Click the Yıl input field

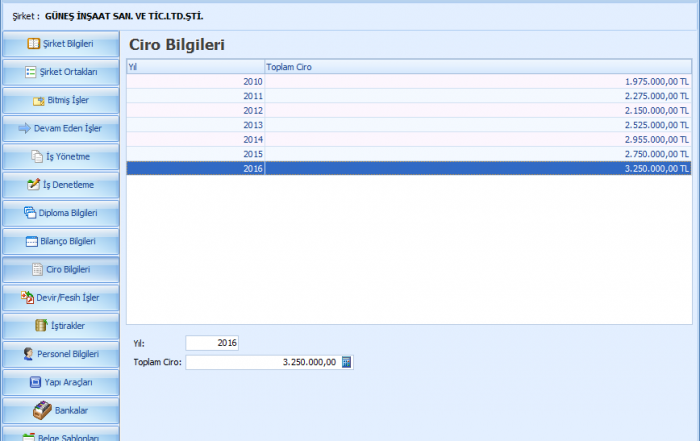(x=212, y=343)
